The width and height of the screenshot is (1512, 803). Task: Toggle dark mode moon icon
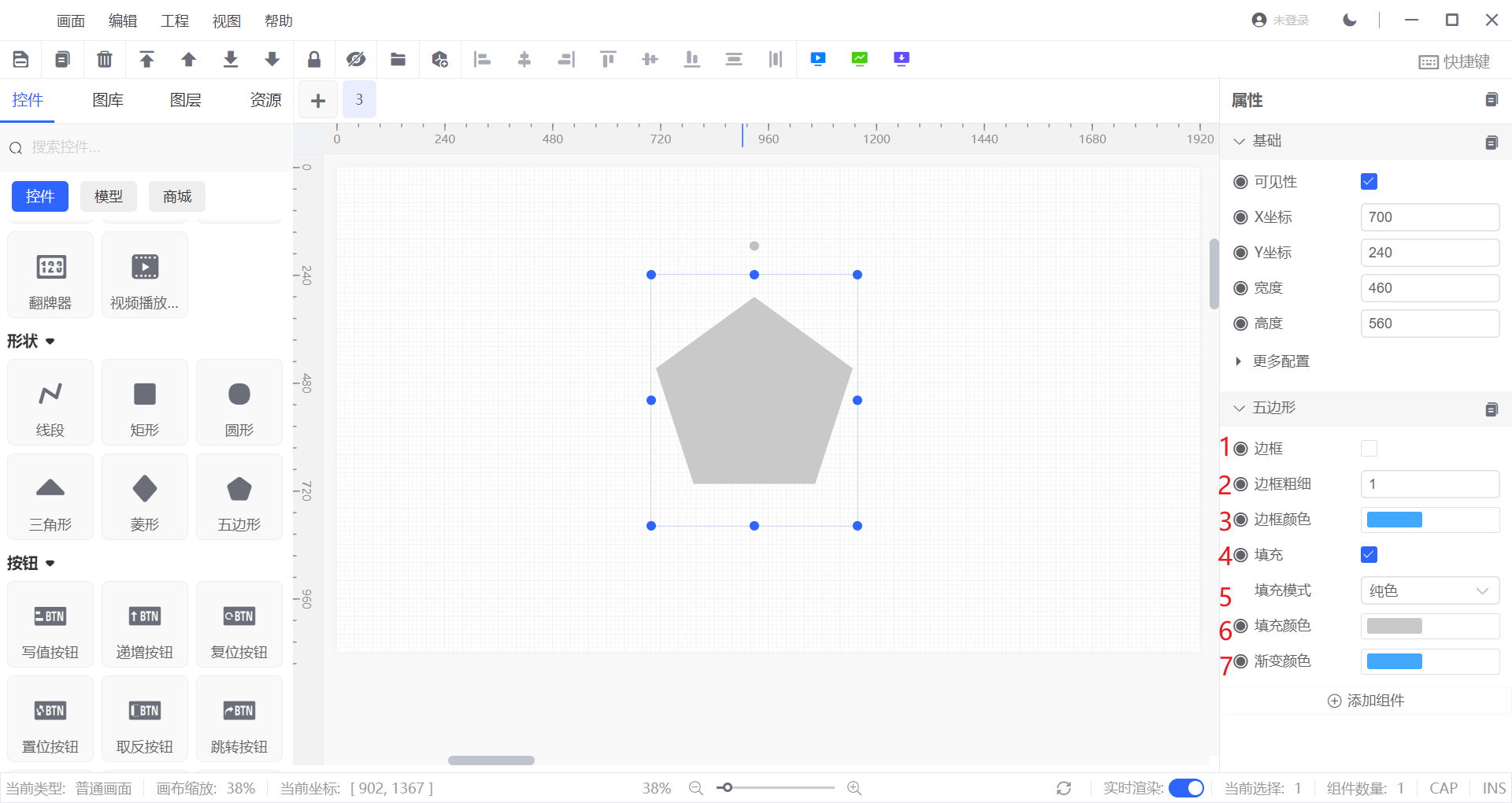(1350, 20)
